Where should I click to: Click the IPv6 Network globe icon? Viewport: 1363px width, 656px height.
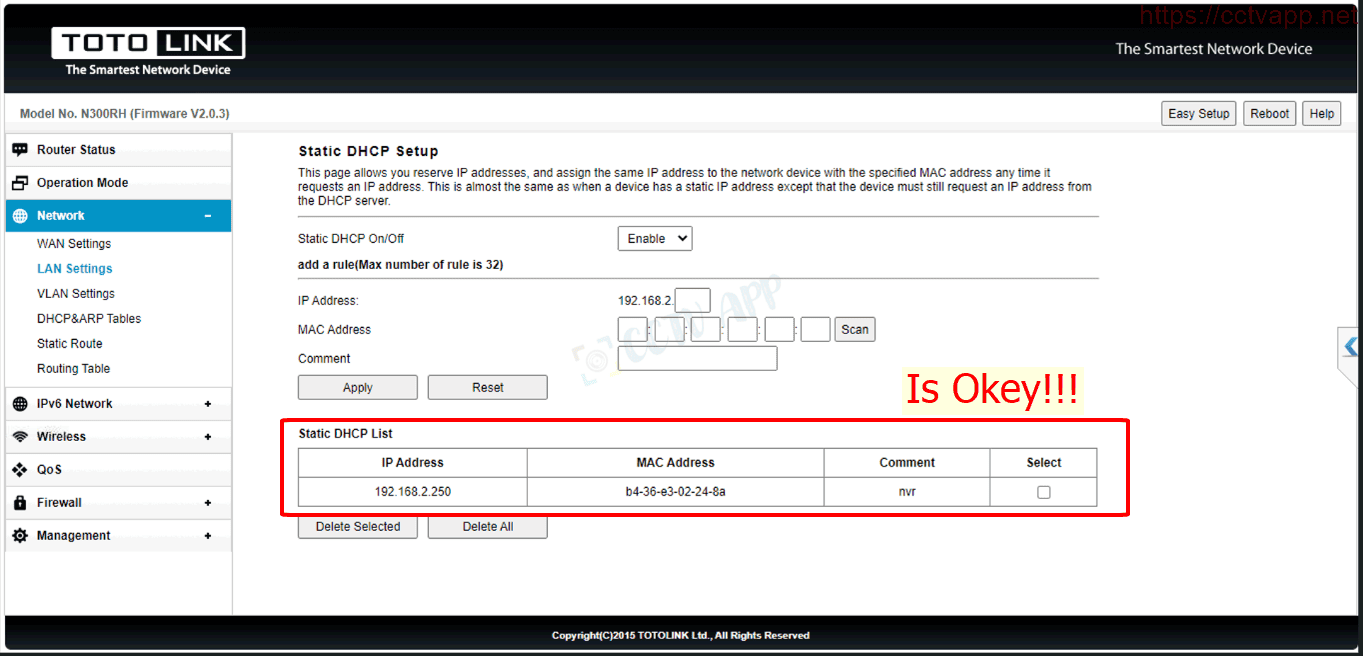[x=20, y=404]
